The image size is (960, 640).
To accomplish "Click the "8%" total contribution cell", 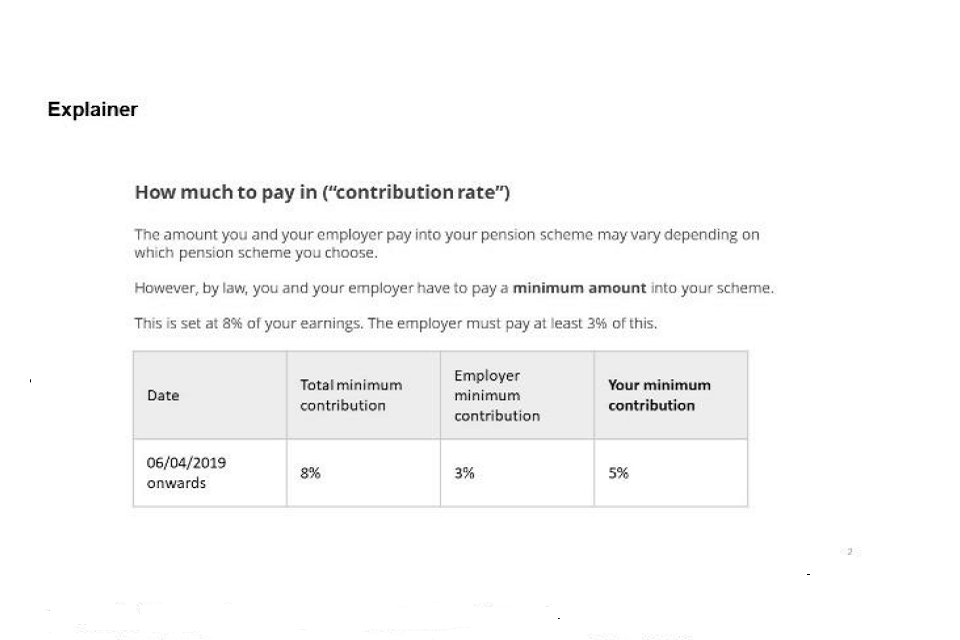I will click(x=310, y=473).
